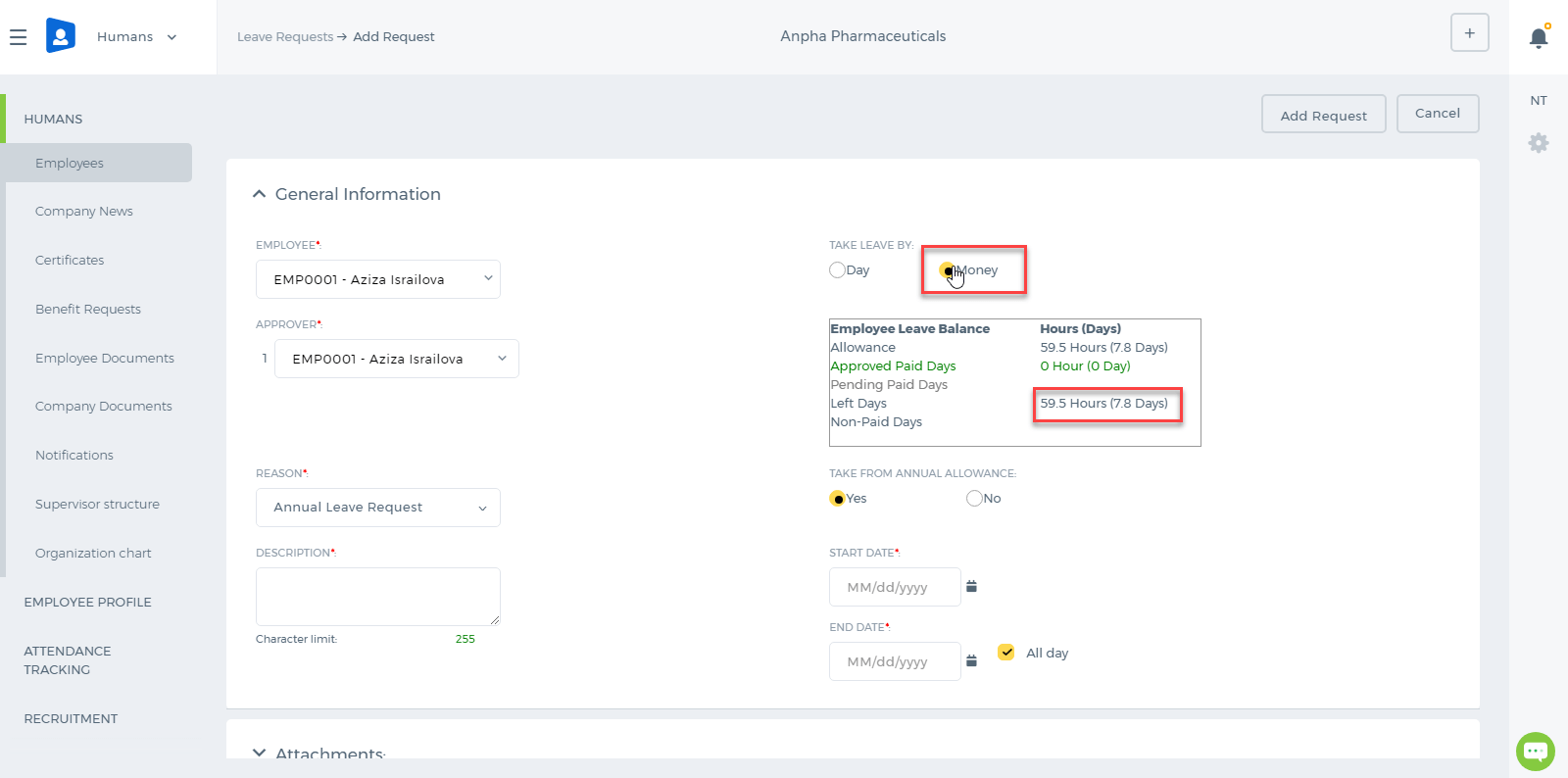Viewport: 1568px width, 778px height.
Task: Open Benefit Requests in sidebar
Action: (88, 309)
